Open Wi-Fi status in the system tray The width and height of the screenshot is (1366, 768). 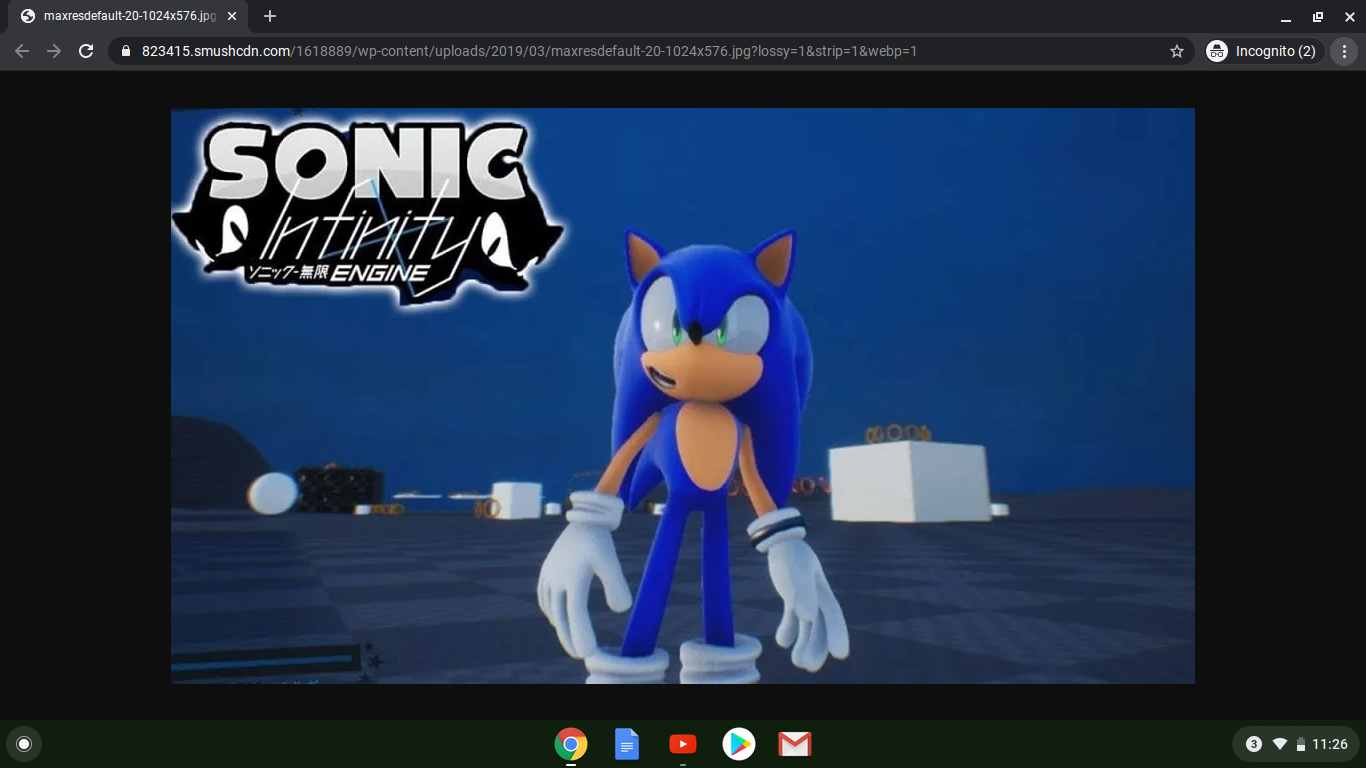[x=1280, y=744]
